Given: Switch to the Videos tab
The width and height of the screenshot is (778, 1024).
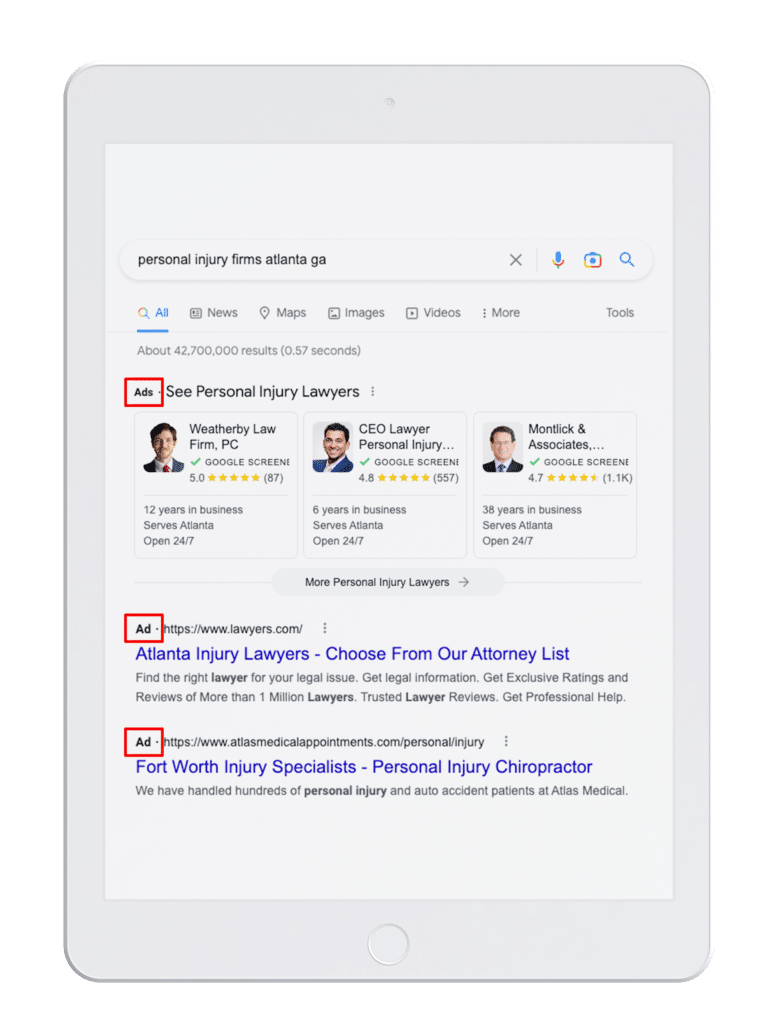Looking at the screenshot, I should click(433, 313).
